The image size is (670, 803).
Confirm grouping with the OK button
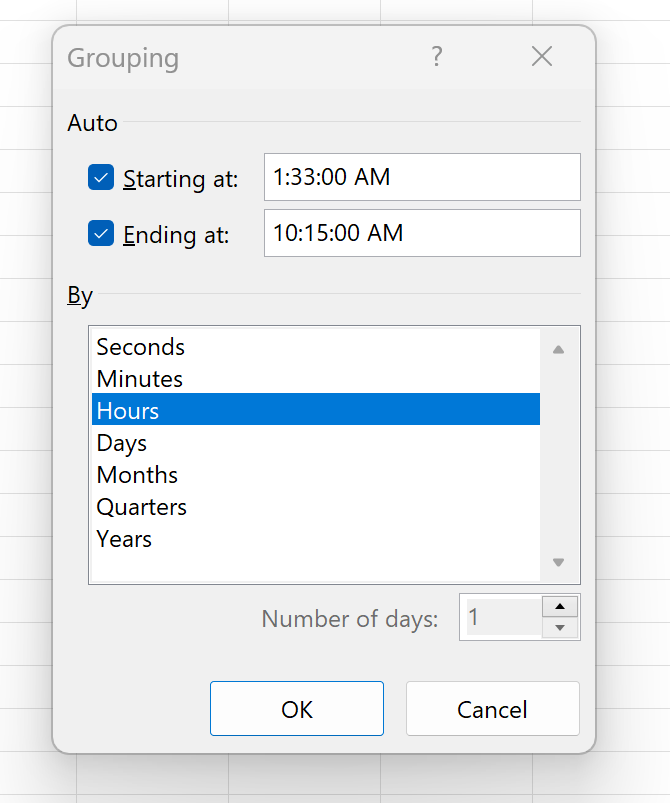(x=296, y=709)
